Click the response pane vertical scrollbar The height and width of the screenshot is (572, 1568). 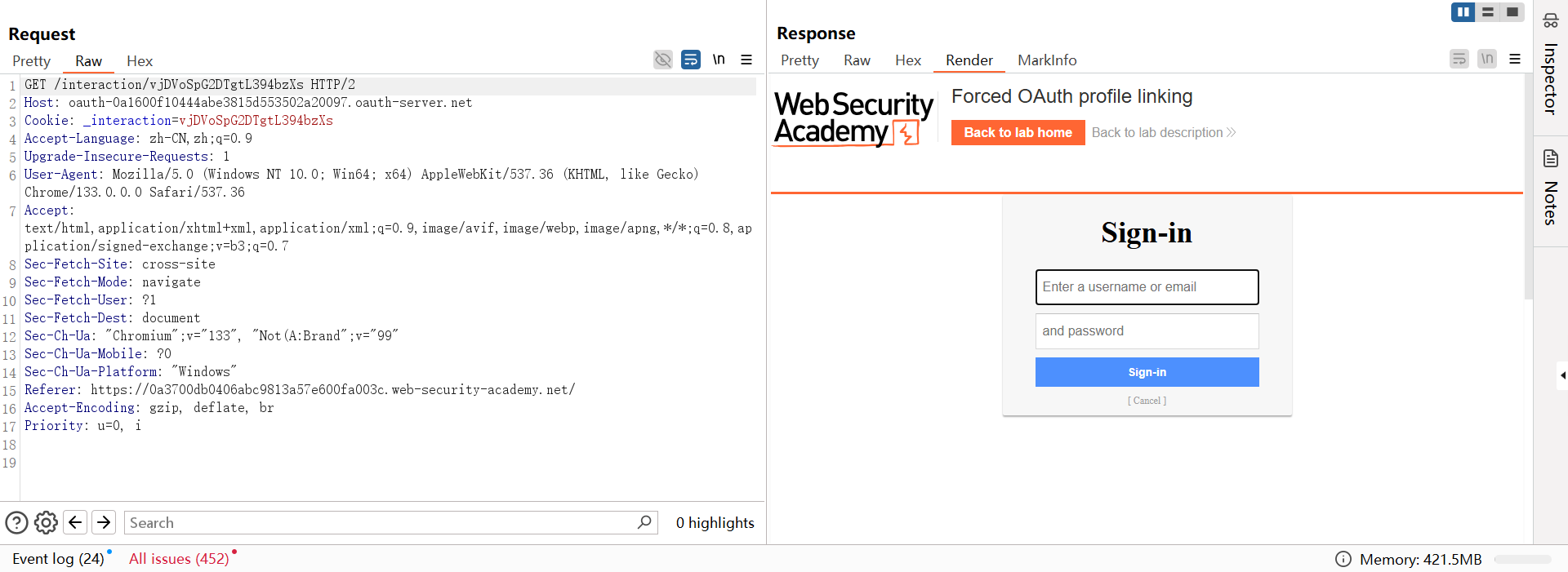[x=1528, y=188]
